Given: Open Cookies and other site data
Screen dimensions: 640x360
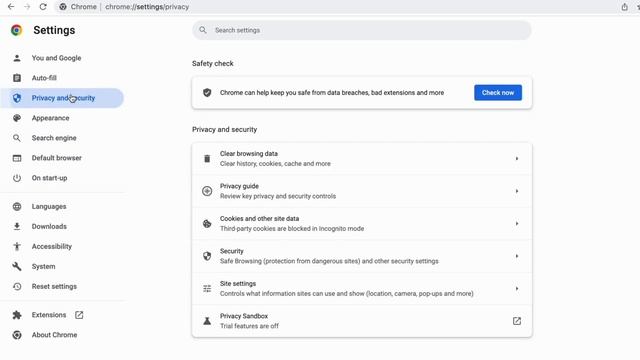Looking at the screenshot, I should pos(362,224).
